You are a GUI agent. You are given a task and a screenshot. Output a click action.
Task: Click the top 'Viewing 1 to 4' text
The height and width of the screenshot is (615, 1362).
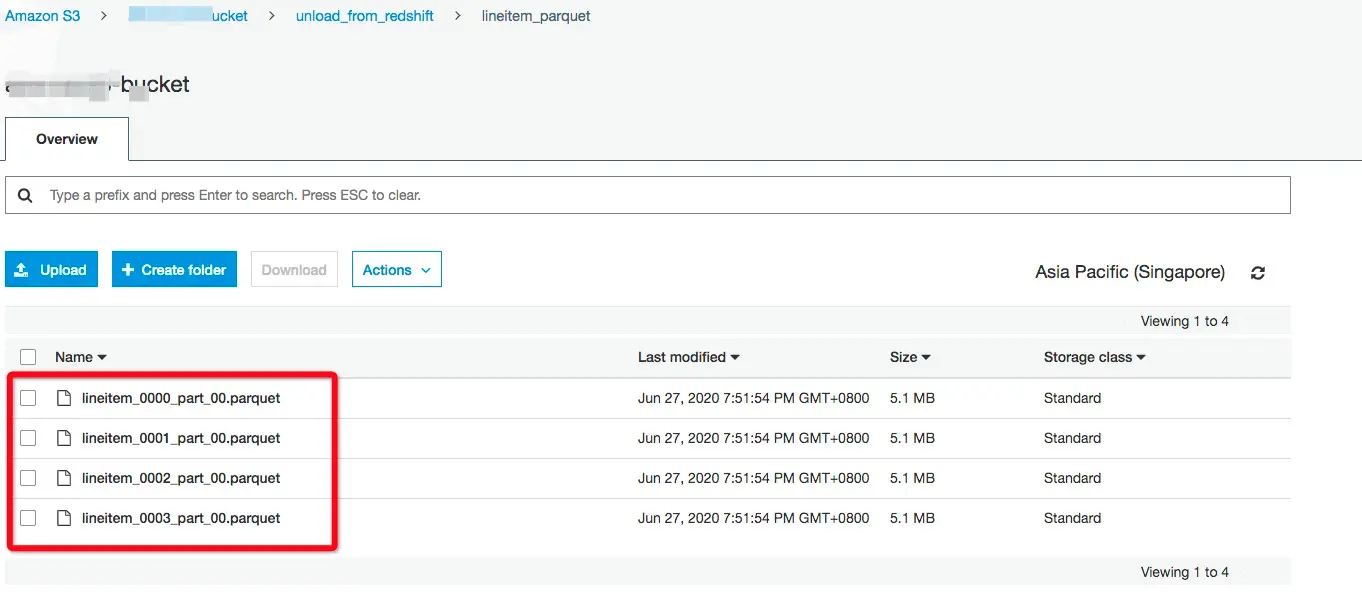(x=1184, y=321)
